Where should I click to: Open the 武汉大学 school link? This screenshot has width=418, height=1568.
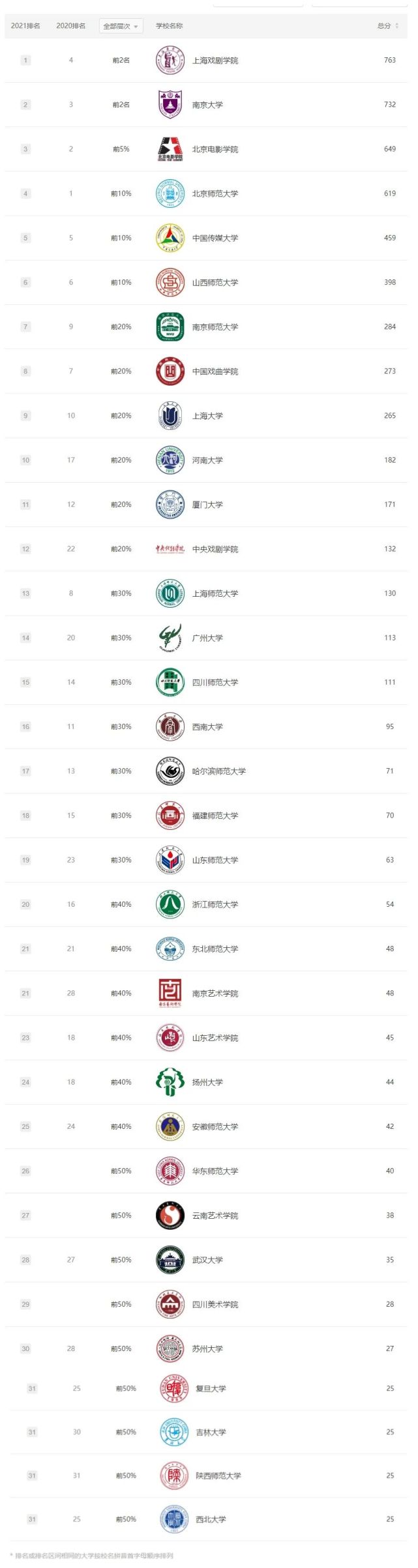[207, 1260]
